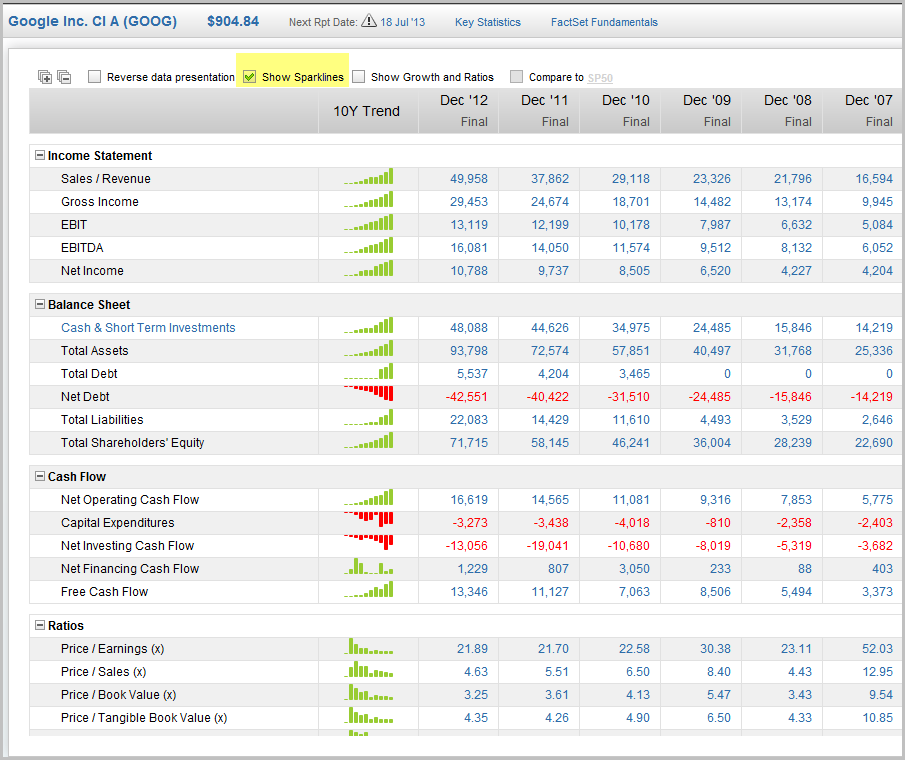Click the Sales / Revenue sparkline chart
The image size is (905, 760).
pyautogui.click(x=367, y=178)
